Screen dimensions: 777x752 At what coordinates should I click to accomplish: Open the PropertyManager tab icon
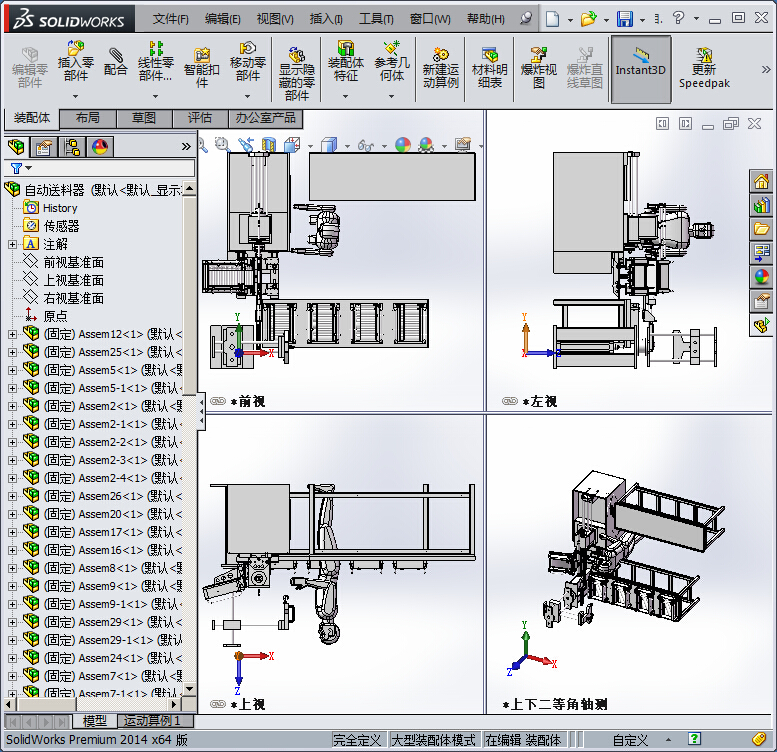point(44,147)
